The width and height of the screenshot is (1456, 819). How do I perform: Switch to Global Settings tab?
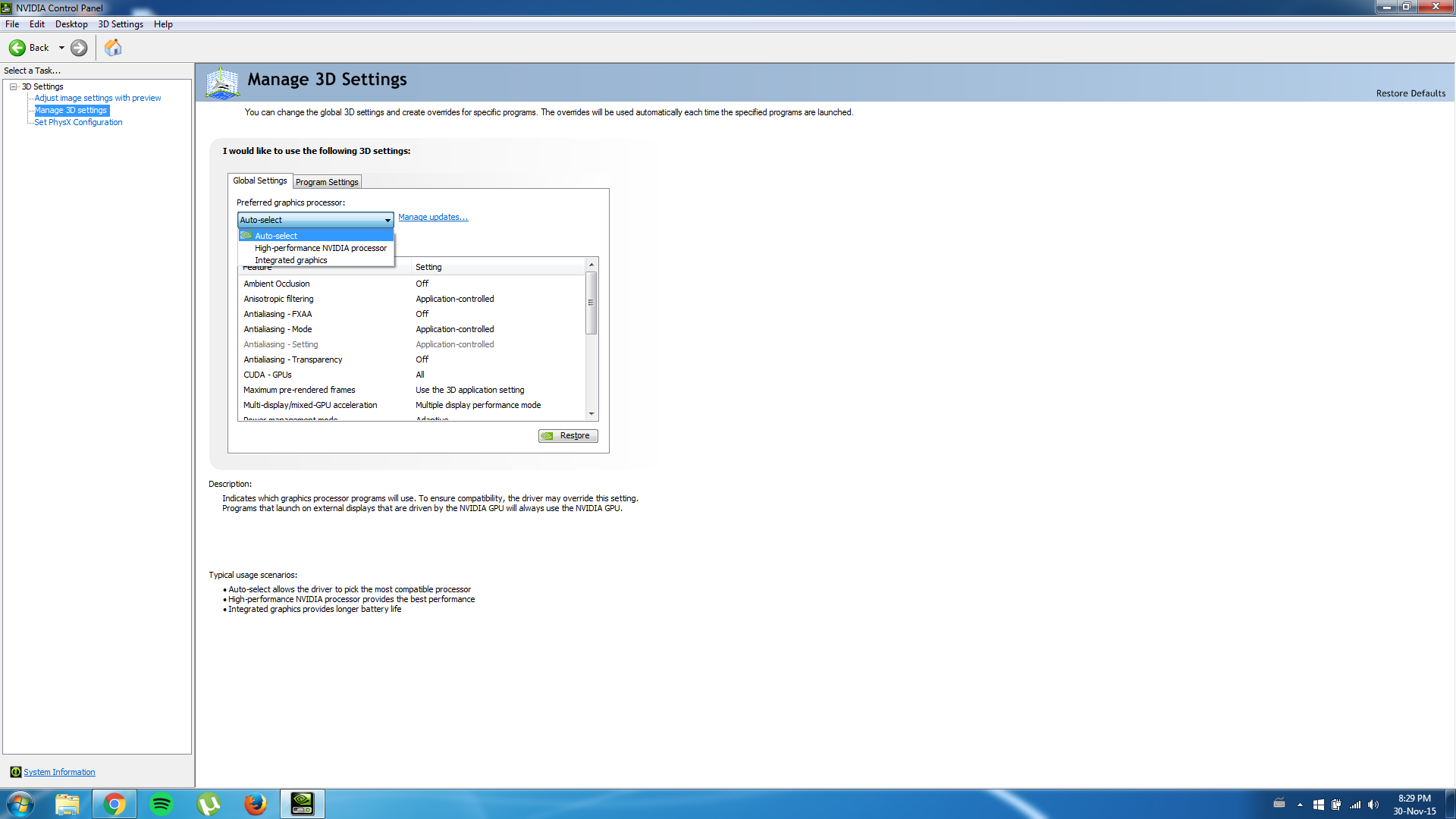(260, 180)
